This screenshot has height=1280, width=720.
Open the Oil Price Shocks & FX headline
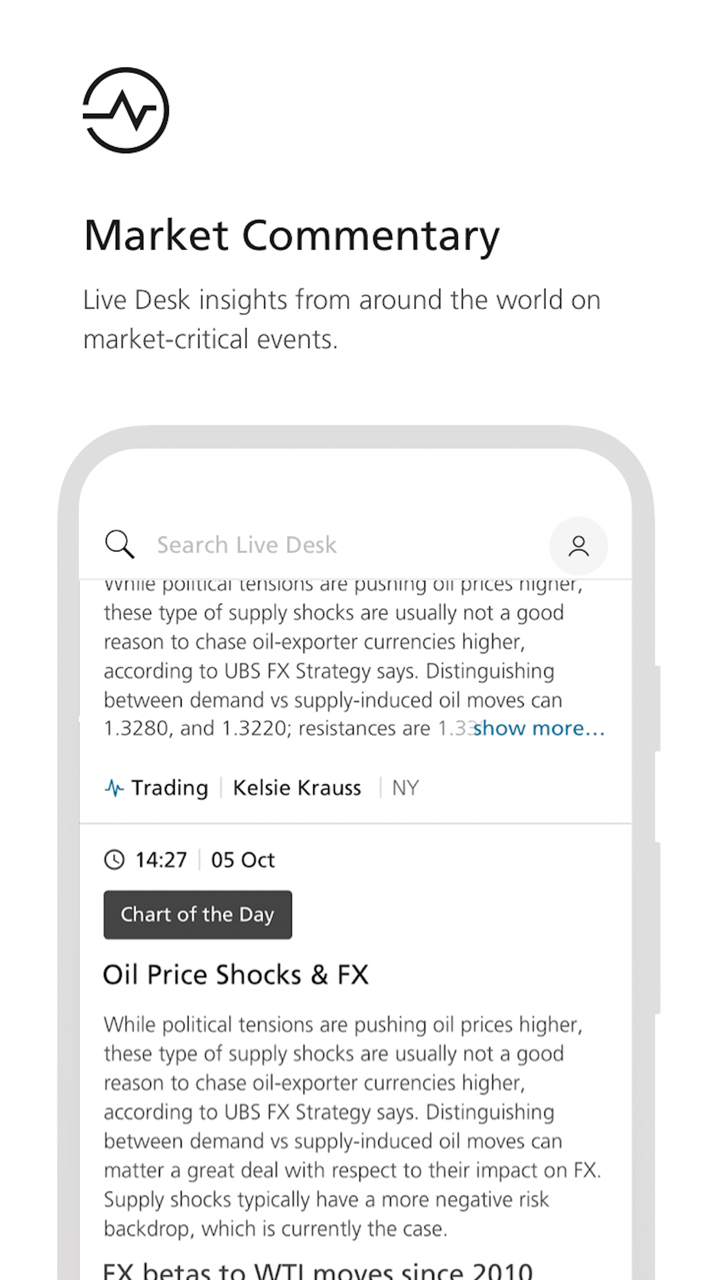[236, 975]
